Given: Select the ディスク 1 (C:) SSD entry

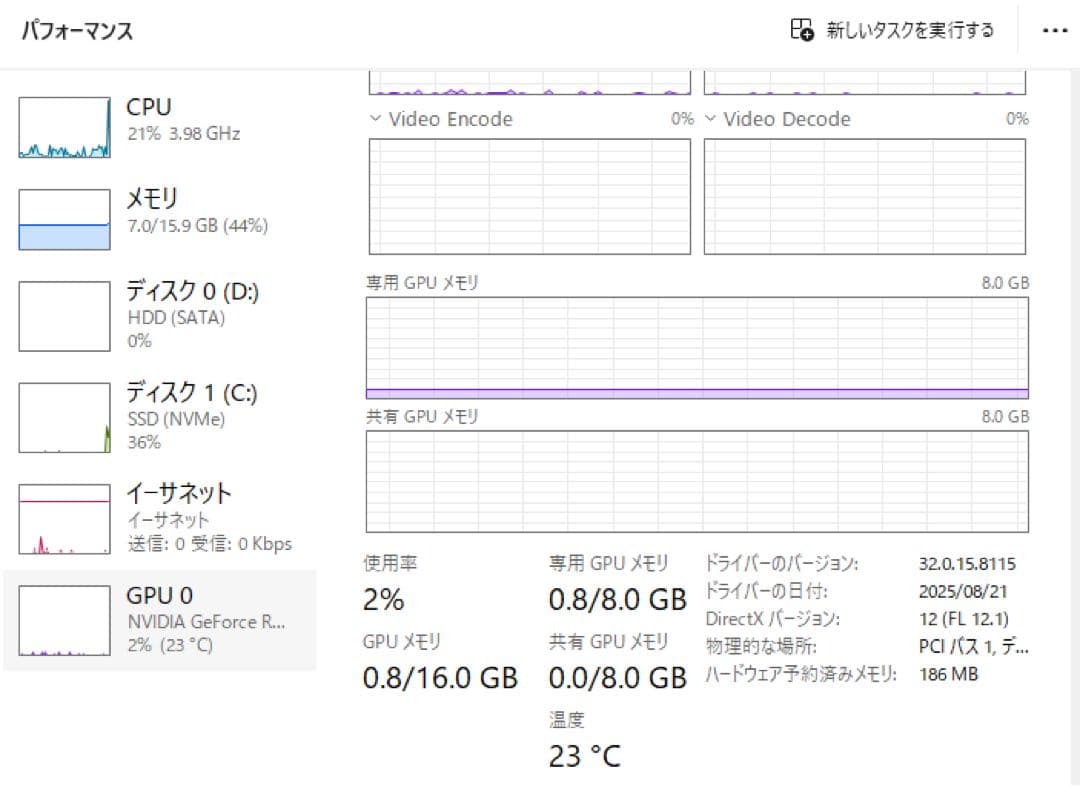Looking at the screenshot, I should (191, 393).
